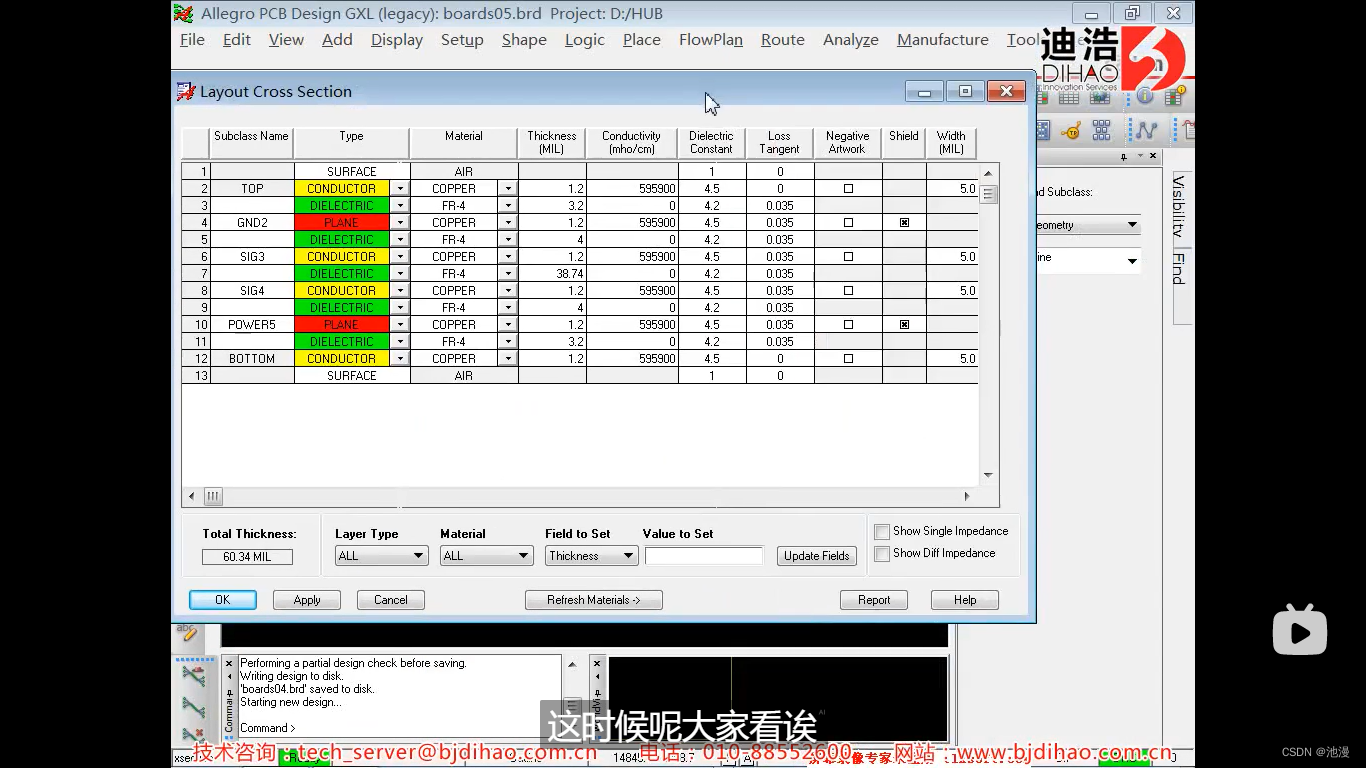The image size is (1366, 768).
Task: Click the plain gray grid toolbar icon
Action: 1069,98
